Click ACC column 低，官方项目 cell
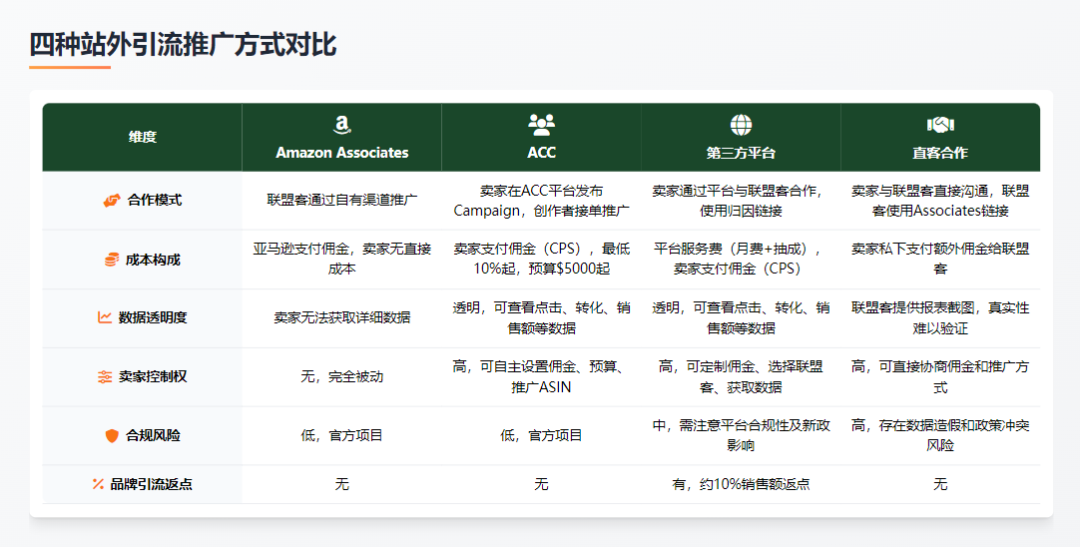1080x547 pixels. pos(541,435)
